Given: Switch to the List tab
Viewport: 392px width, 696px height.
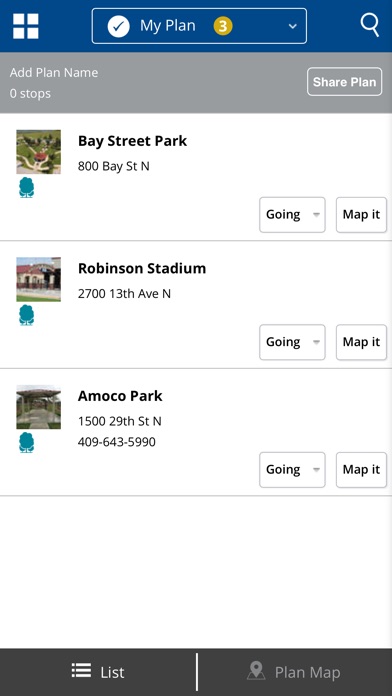Looking at the screenshot, I should pos(98,672).
